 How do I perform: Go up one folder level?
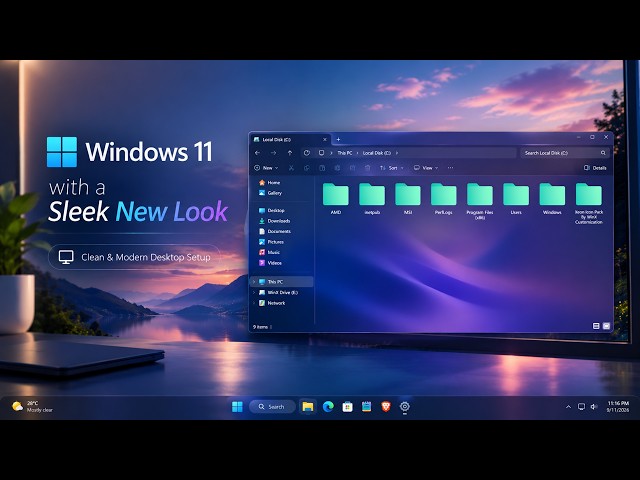290,153
